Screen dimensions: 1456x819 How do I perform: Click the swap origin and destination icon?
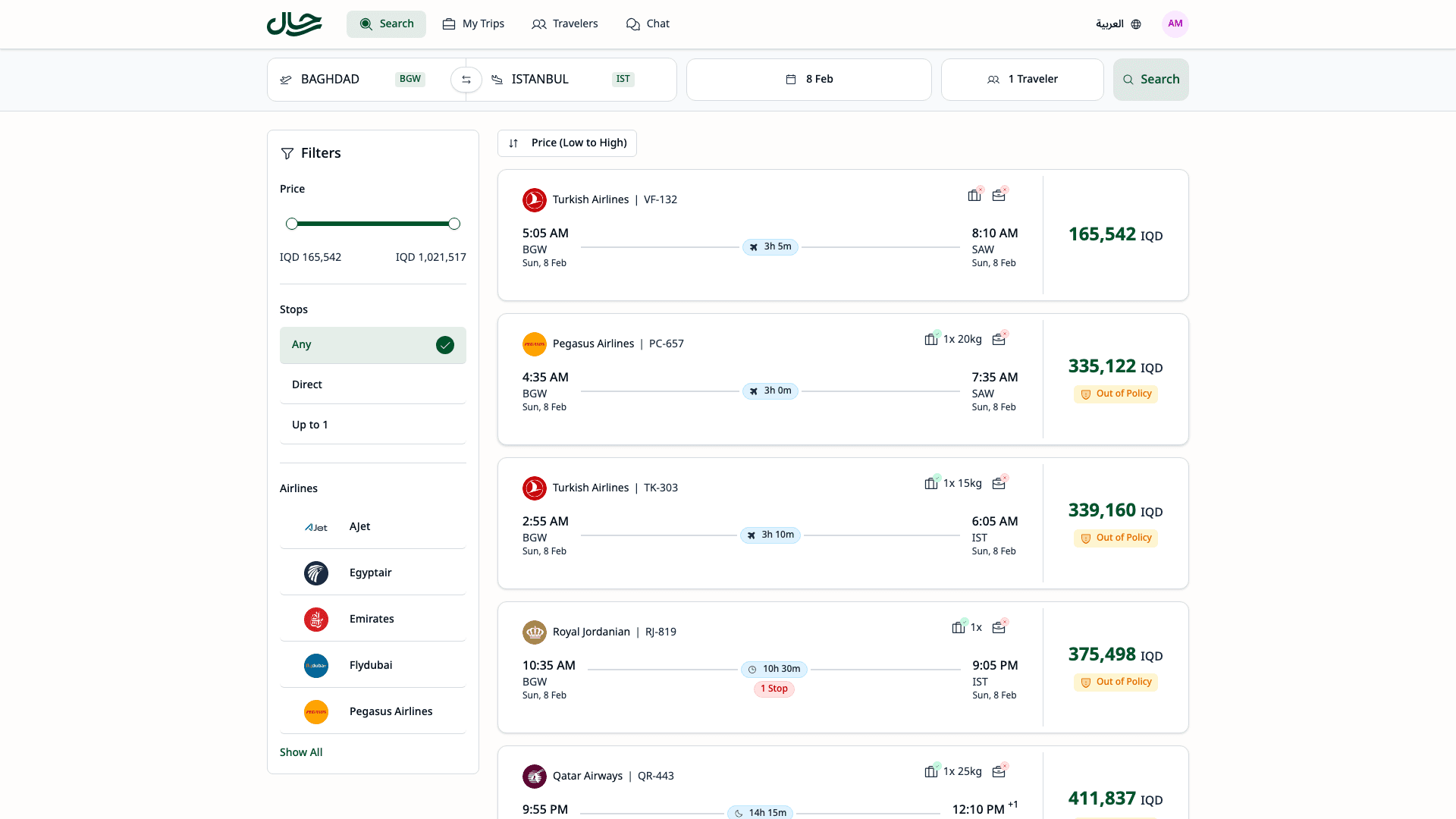click(466, 79)
